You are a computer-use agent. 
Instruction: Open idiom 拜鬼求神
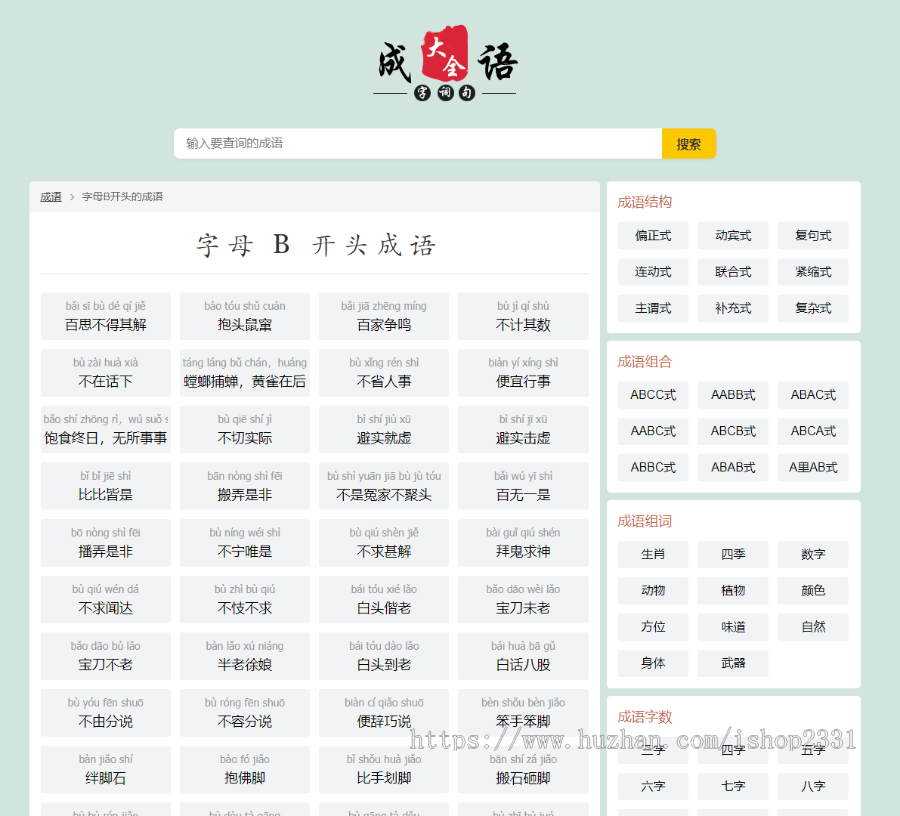(x=523, y=543)
